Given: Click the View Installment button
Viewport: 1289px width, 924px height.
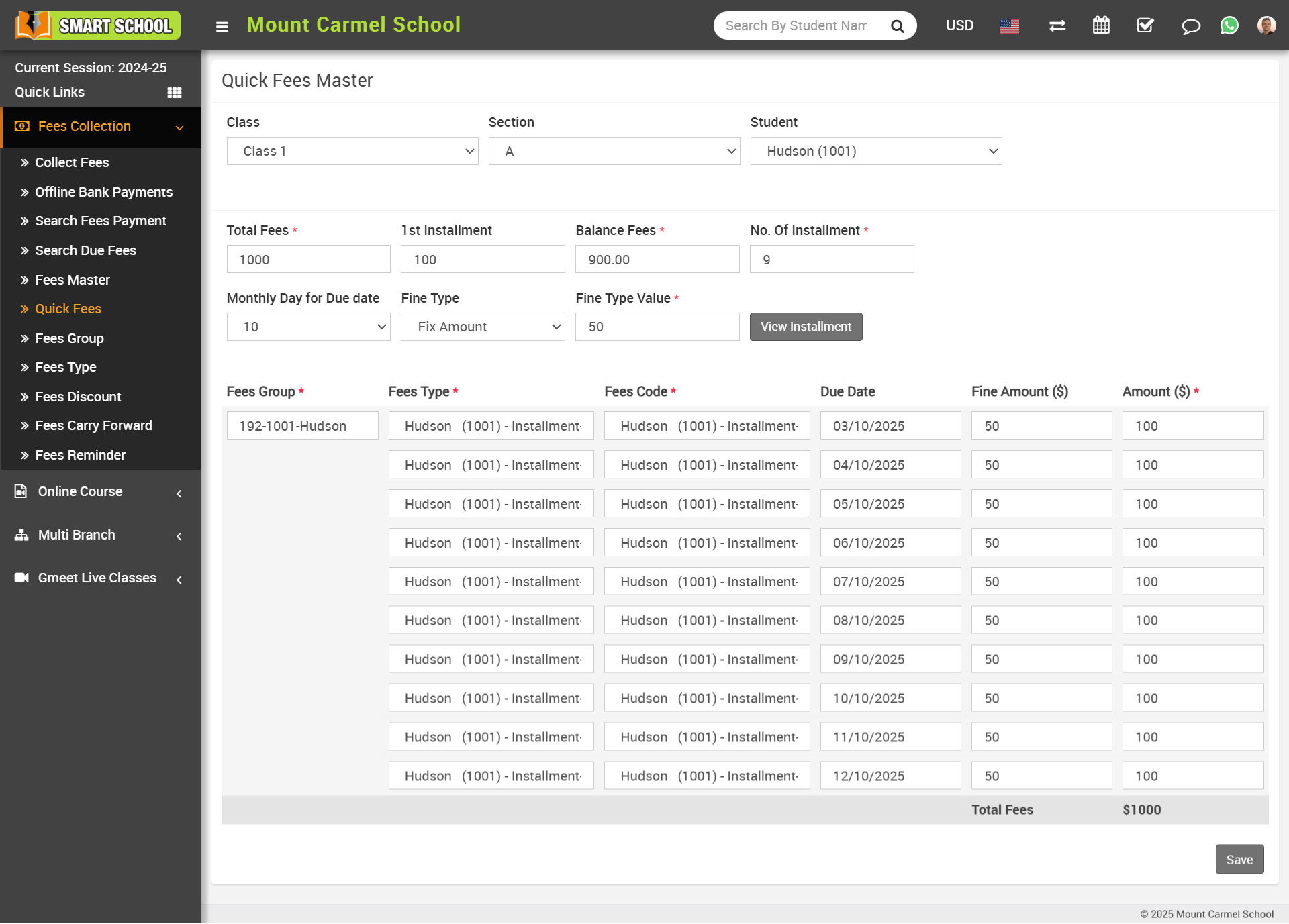Looking at the screenshot, I should (x=806, y=327).
